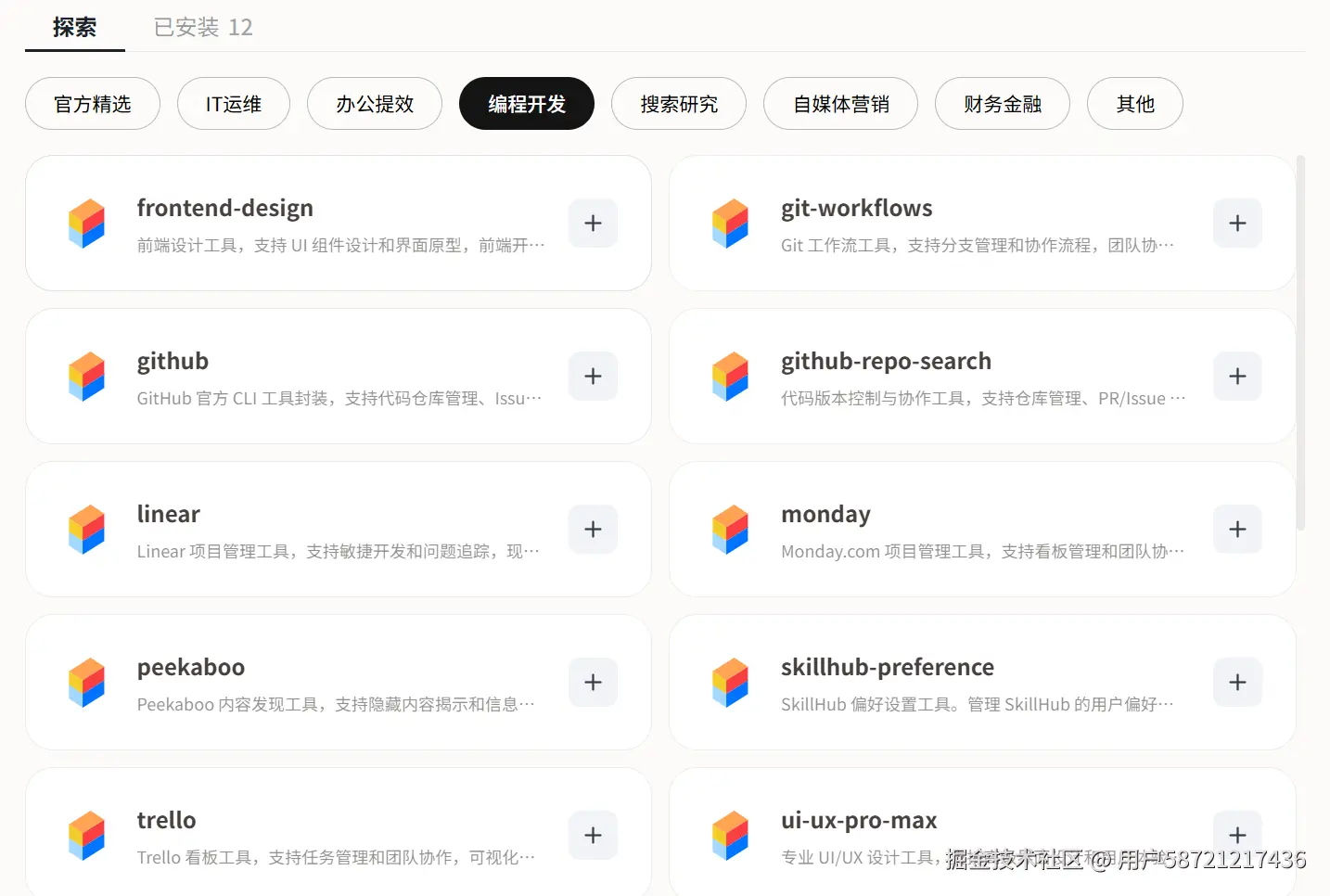Open the trello skill title

pos(167,820)
